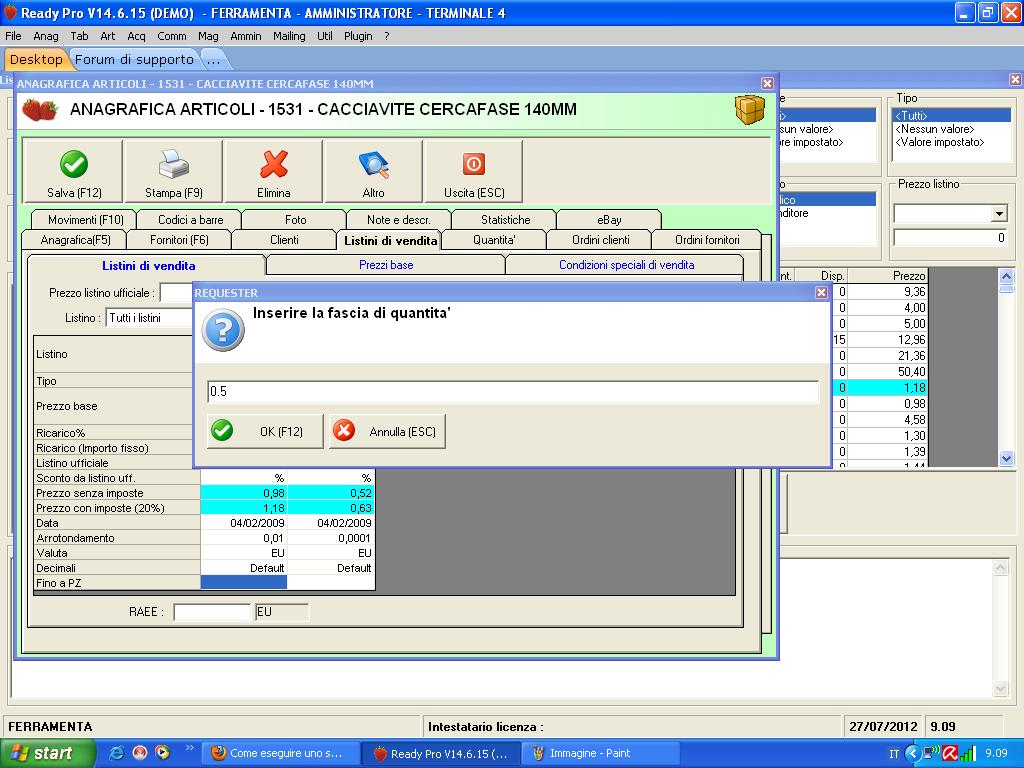The width and height of the screenshot is (1024, 768).
Task: Select the Statistiche tab
Action: (505, 220)
